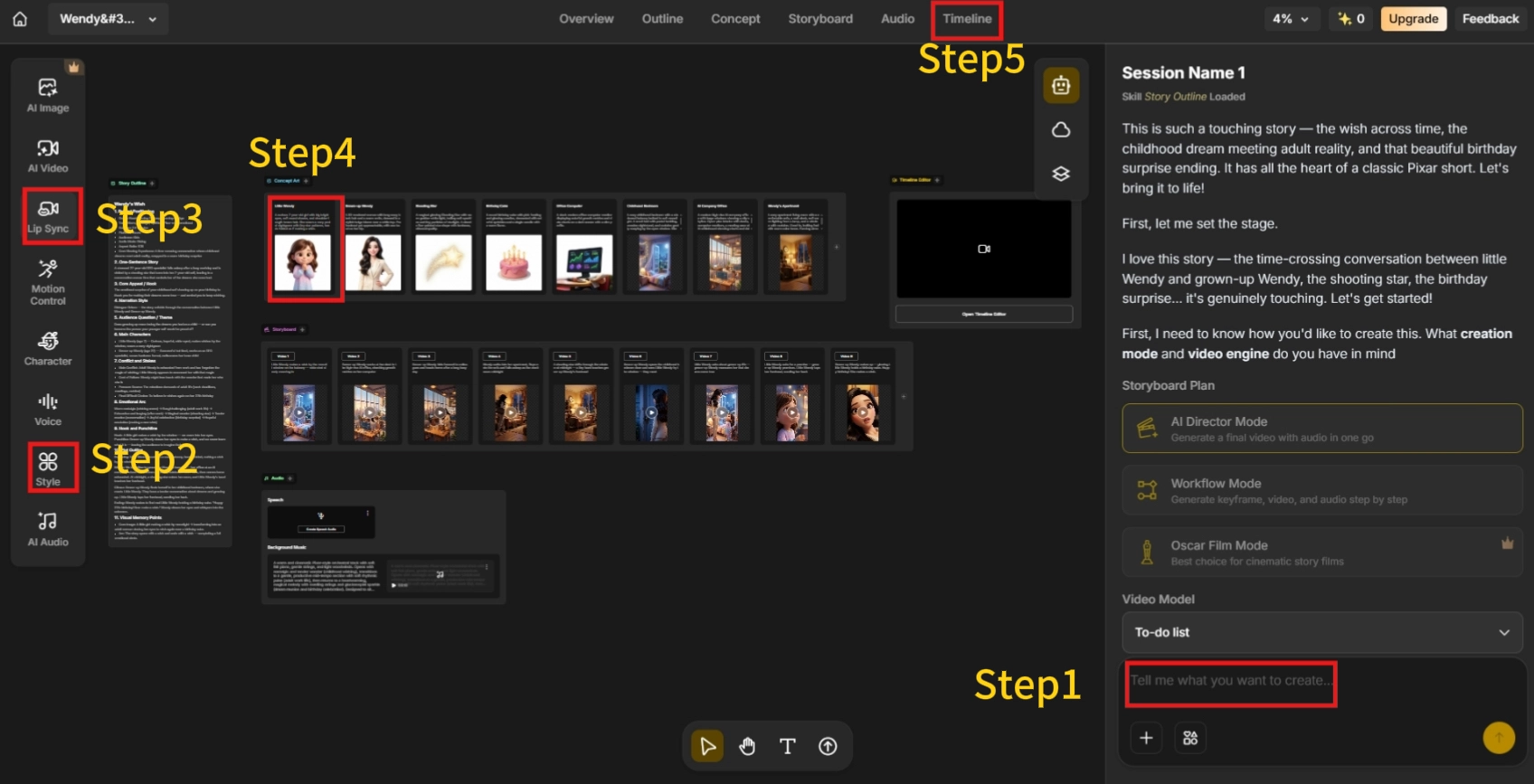Add a new storyboard video card
1534x784 pixels.
point(904,396)
